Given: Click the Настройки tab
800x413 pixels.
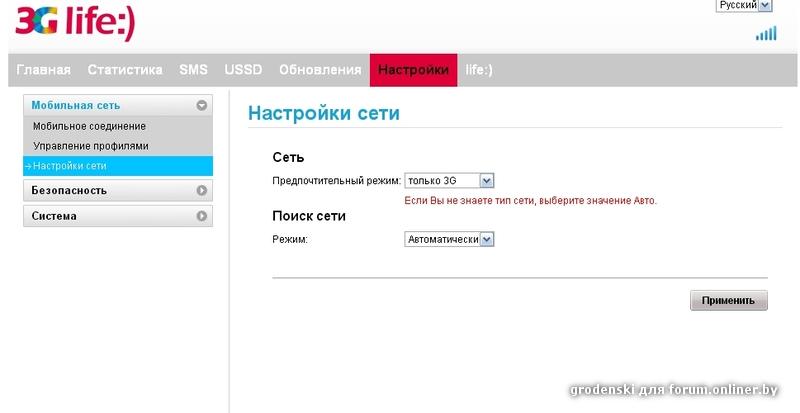Looking at the screenshot, I should 413,70.
